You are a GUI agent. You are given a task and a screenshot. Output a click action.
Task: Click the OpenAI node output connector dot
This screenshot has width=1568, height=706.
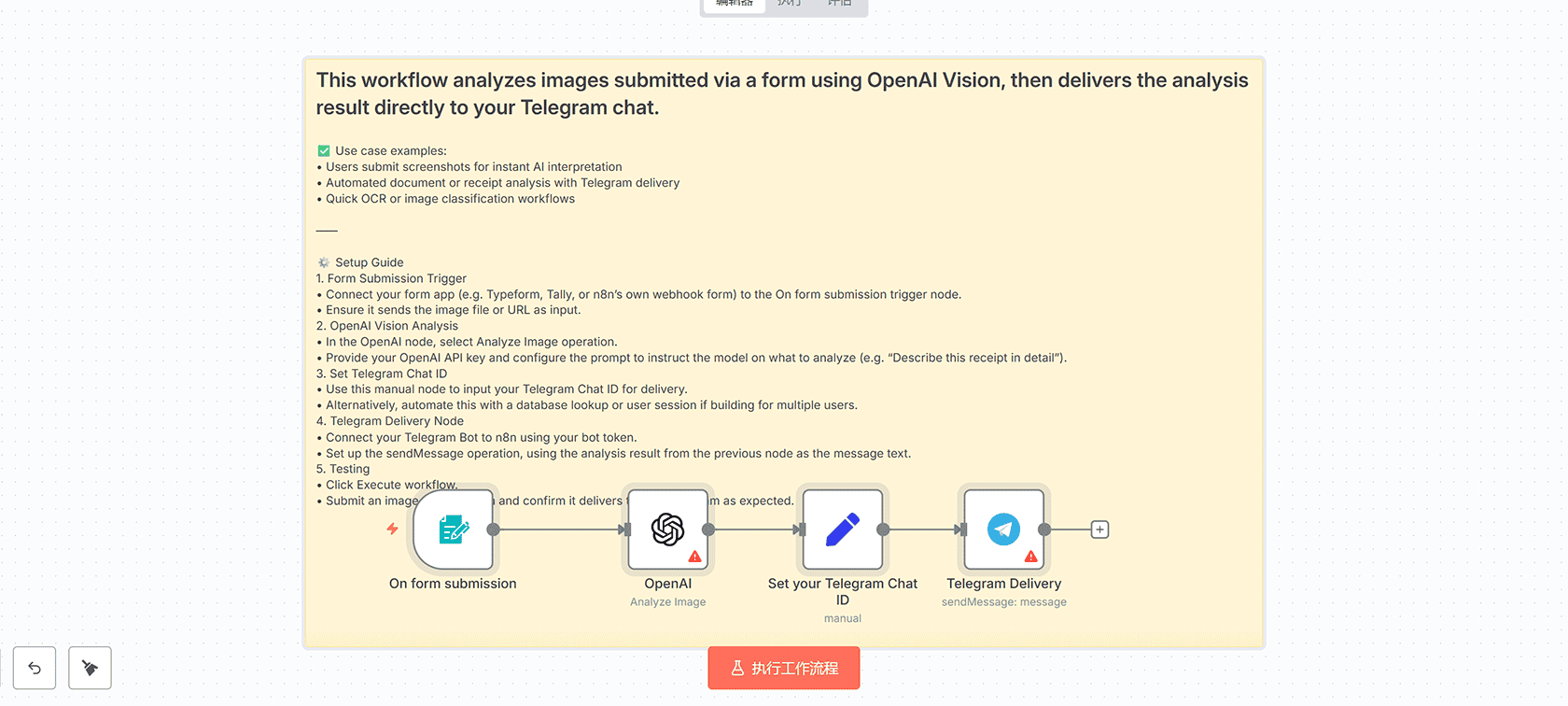(708, 529)
